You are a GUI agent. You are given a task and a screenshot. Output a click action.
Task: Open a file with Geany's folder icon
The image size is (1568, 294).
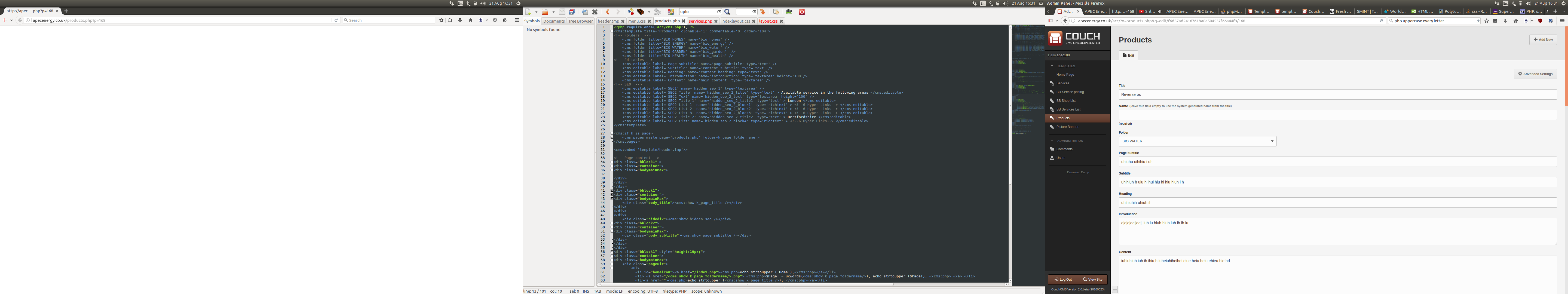point(545,11)
